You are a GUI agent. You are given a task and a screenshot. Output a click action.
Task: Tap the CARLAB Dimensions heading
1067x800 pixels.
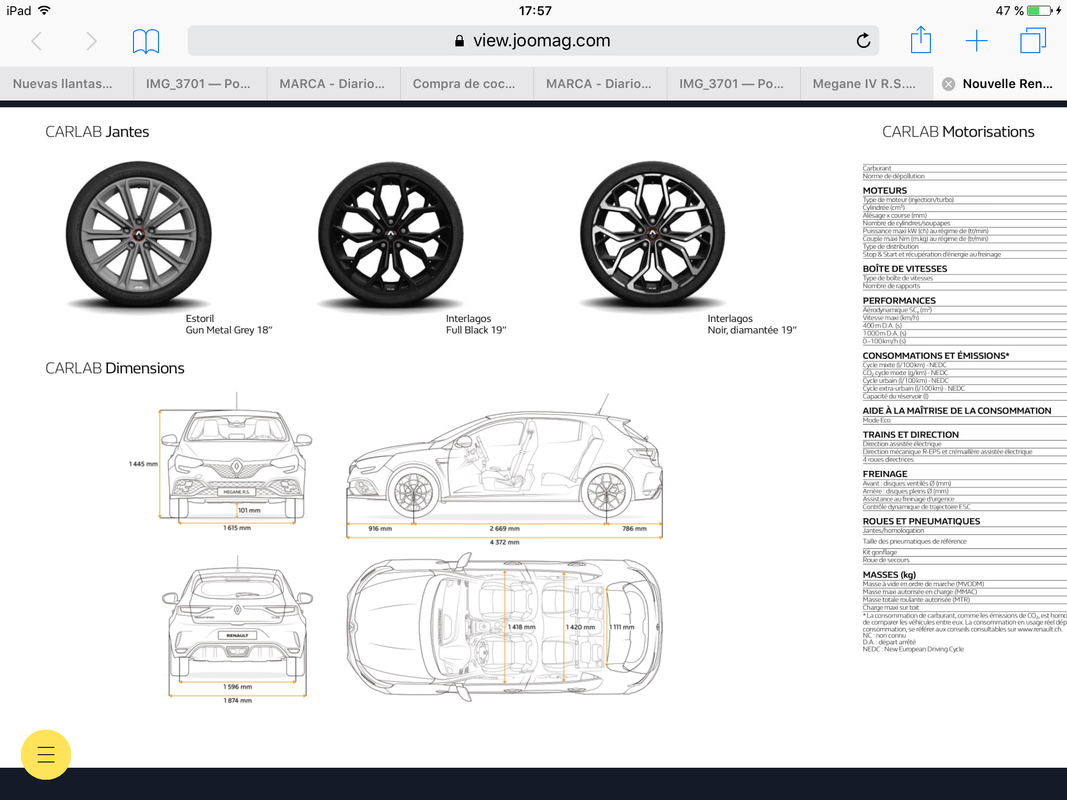coord(115,368)
